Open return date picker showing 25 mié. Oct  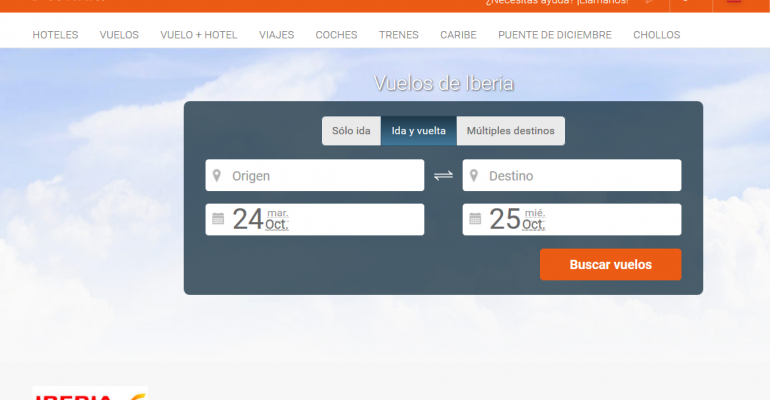(572, 219)
